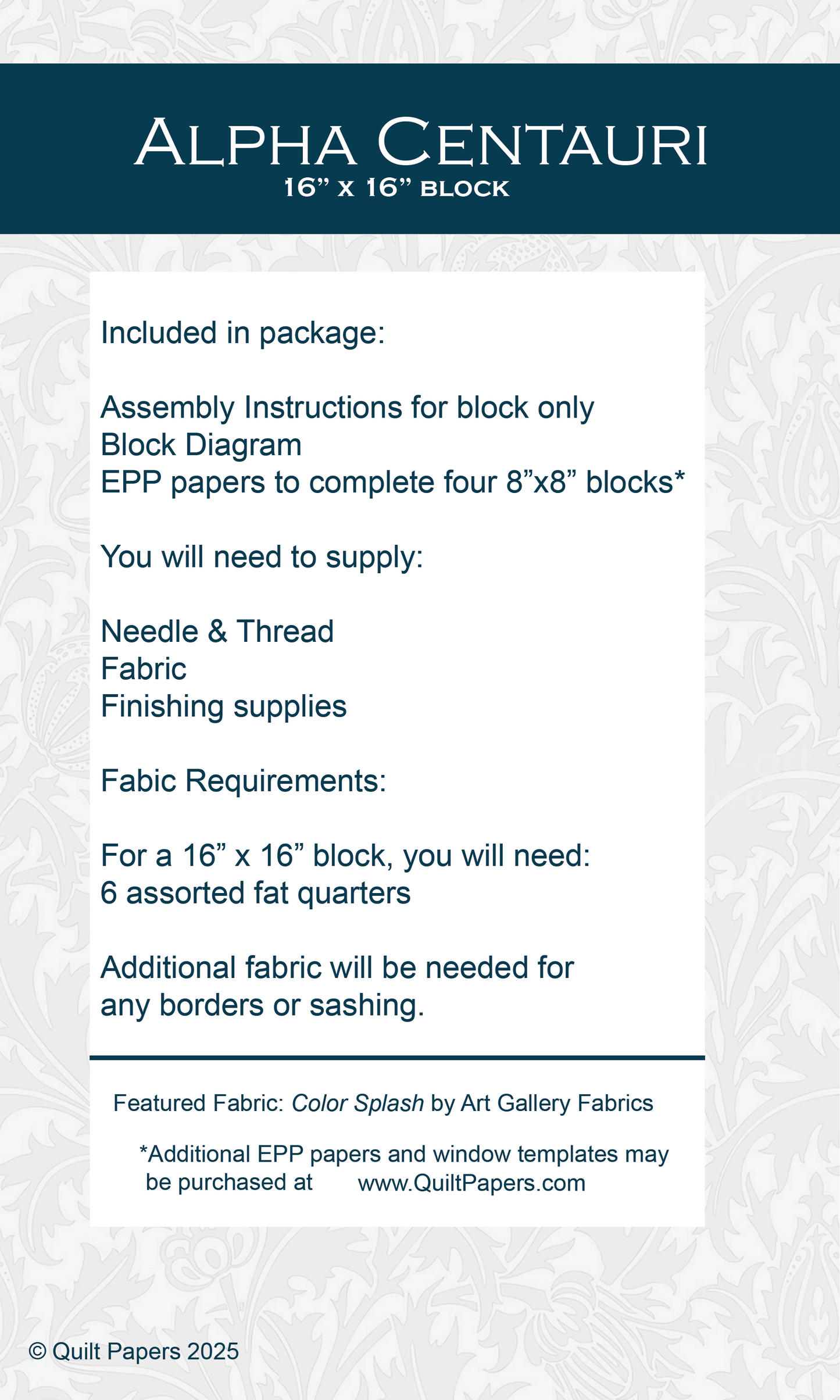Click "Assembly Instructions for block only" line
The width and height of the screenshot is (840, 1400).
coord(347,408)
